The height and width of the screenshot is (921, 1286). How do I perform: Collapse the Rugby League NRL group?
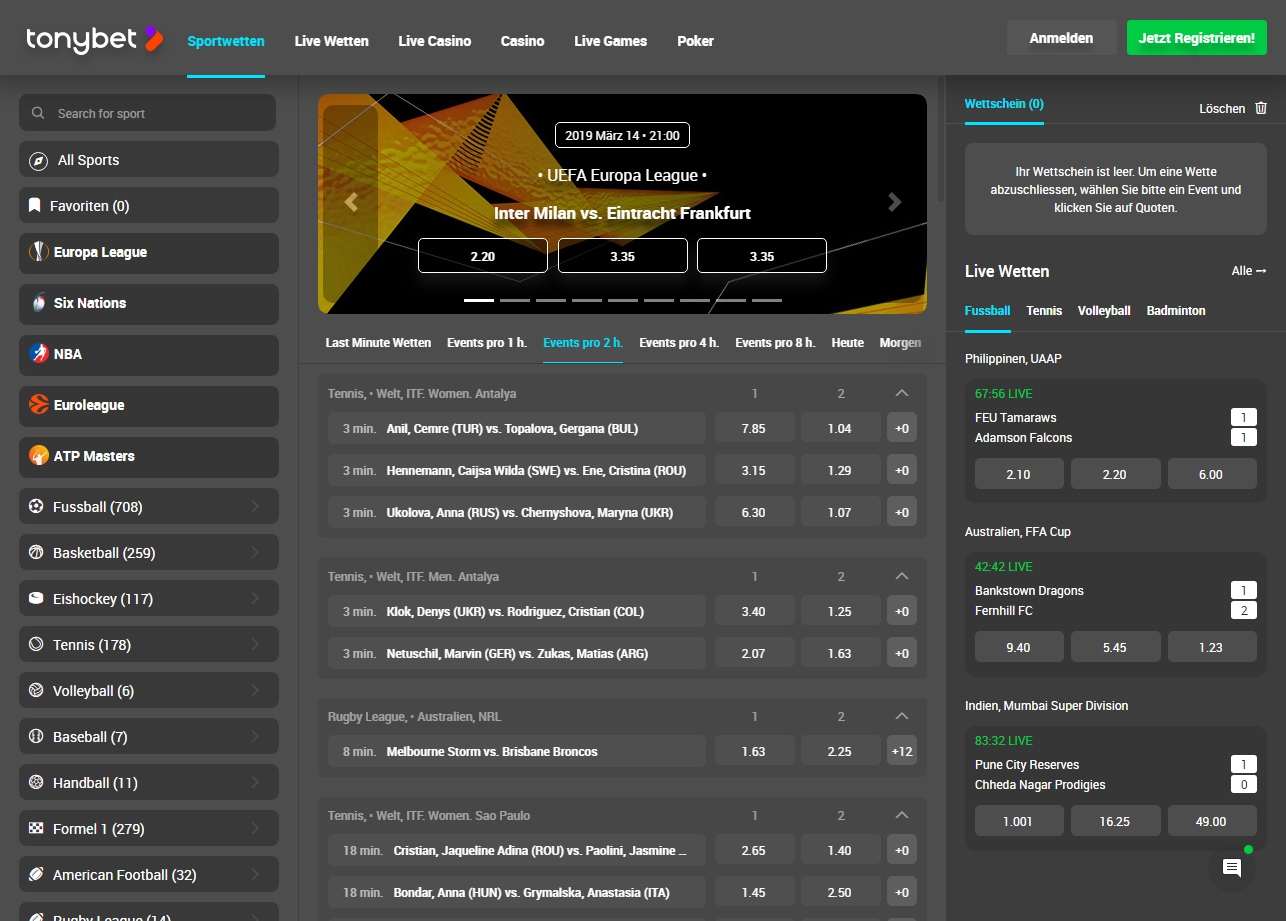click(901, 716)
